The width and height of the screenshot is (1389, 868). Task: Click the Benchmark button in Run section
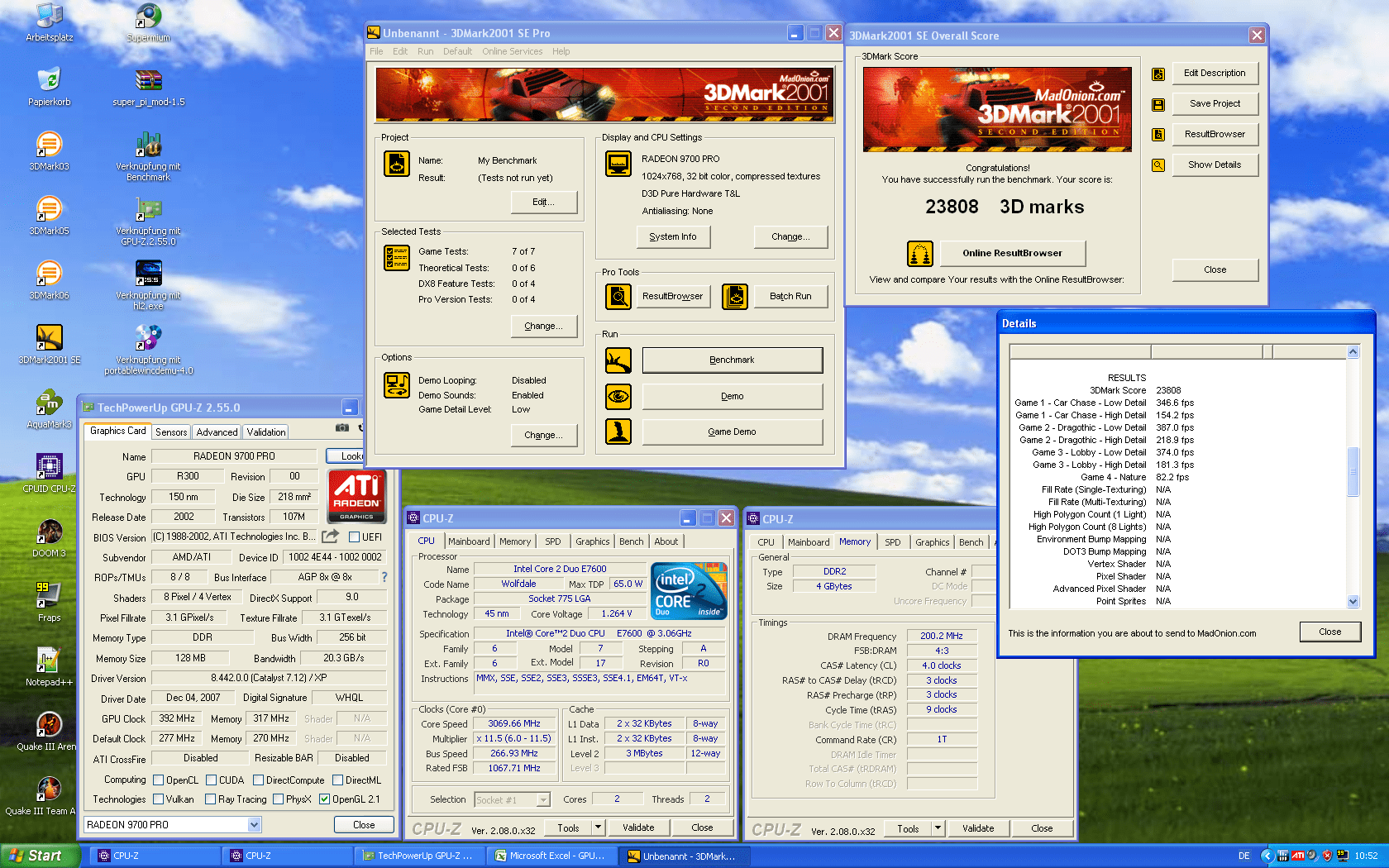[733, 360]
